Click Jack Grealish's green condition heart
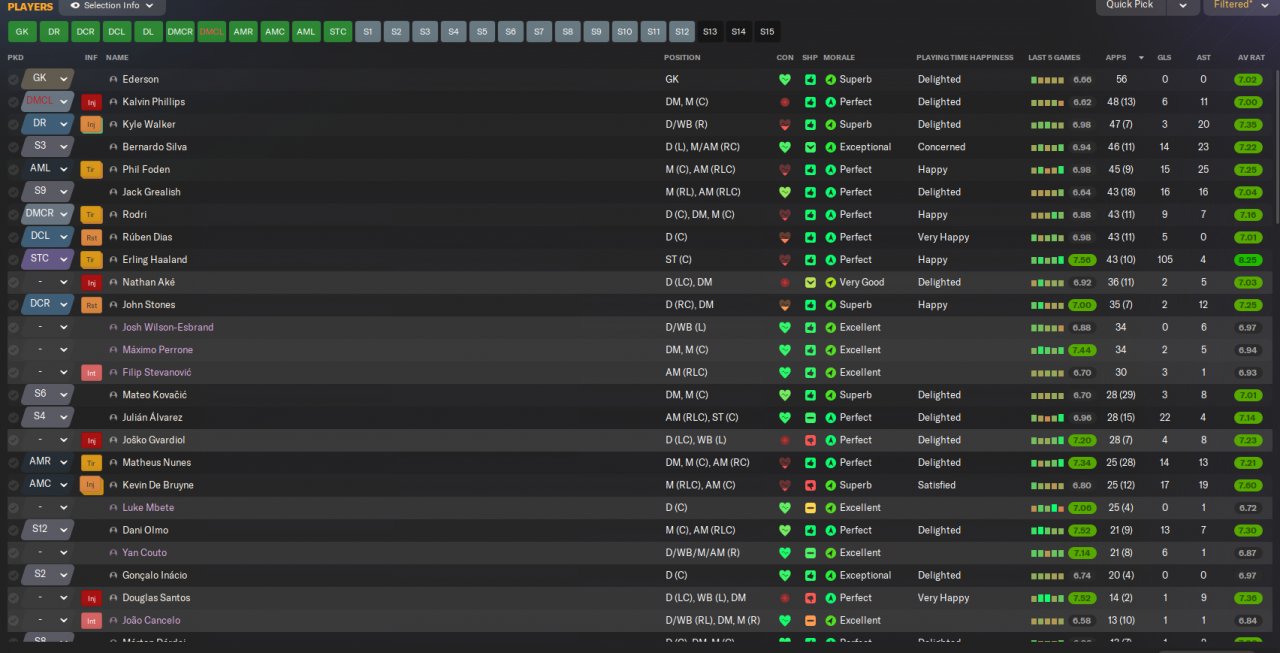Viewport: 1280px width, 653px height. click(785, 192)
